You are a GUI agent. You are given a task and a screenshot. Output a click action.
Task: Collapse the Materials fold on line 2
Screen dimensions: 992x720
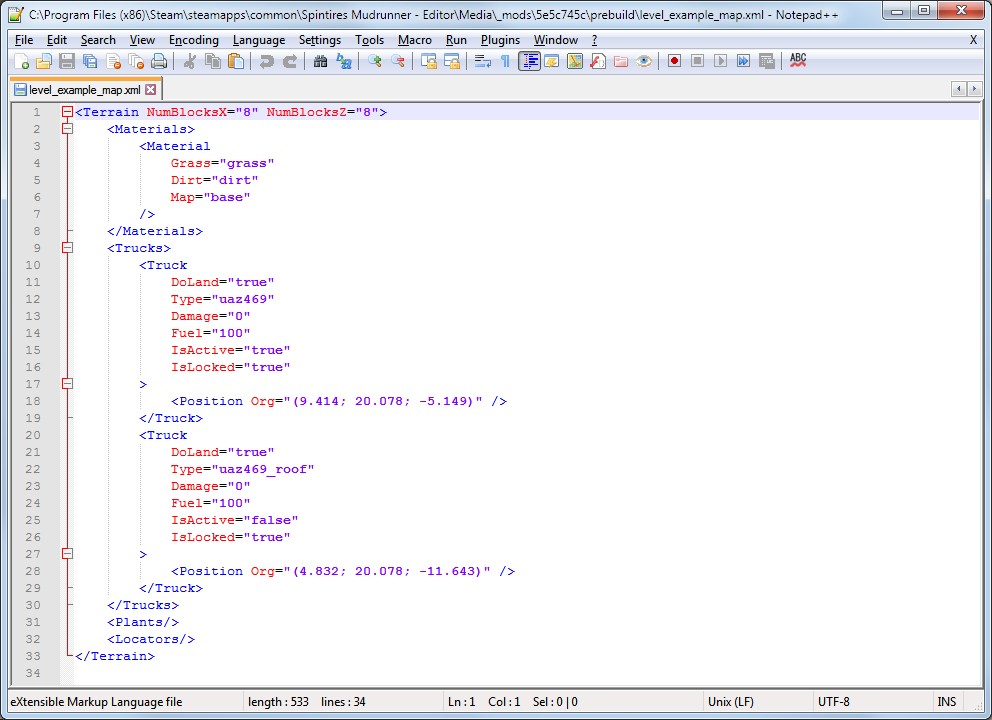[67, 129]
